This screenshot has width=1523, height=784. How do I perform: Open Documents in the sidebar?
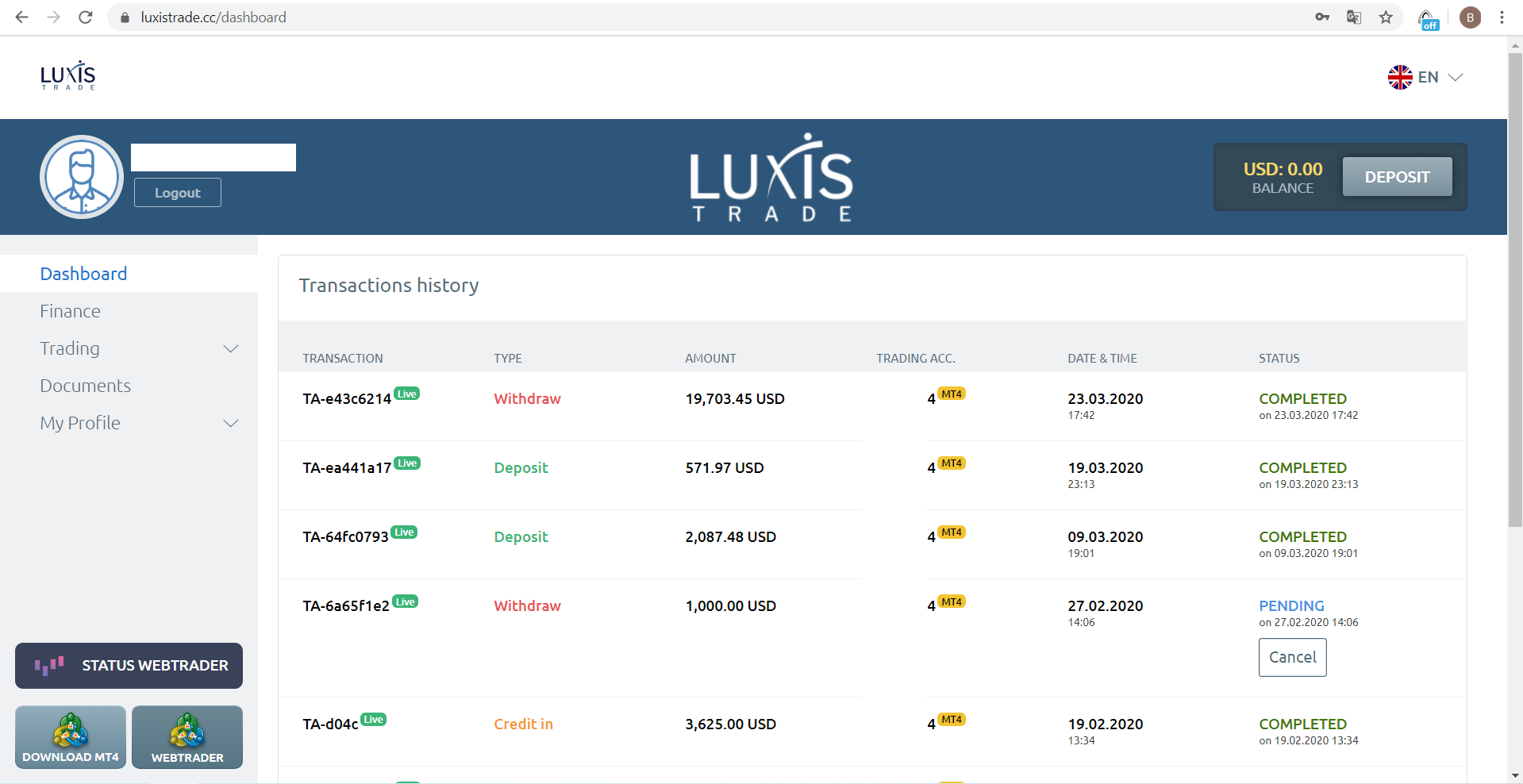click(x=85, y=386)
